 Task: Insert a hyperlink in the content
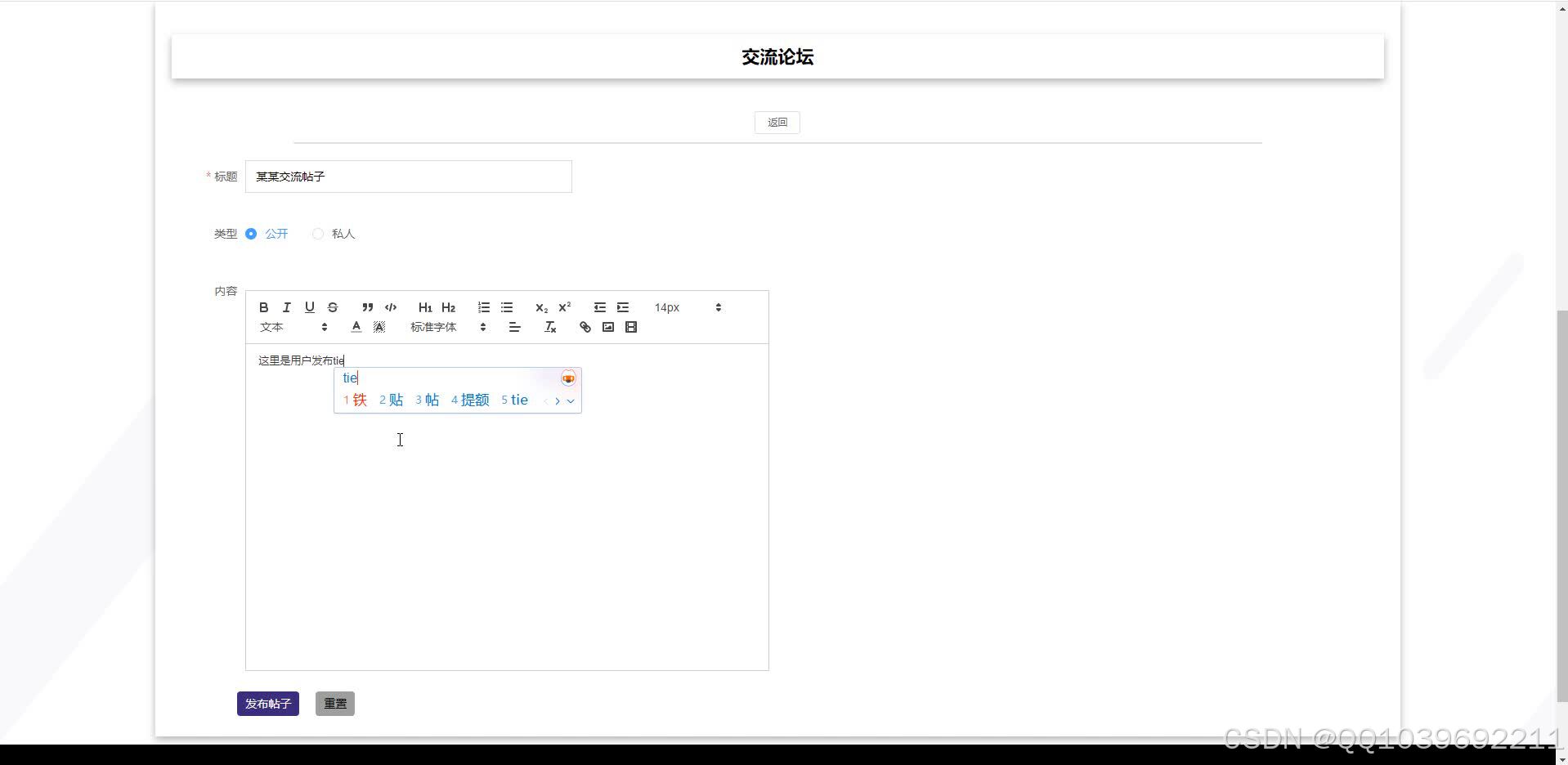(x=585, y=326)
